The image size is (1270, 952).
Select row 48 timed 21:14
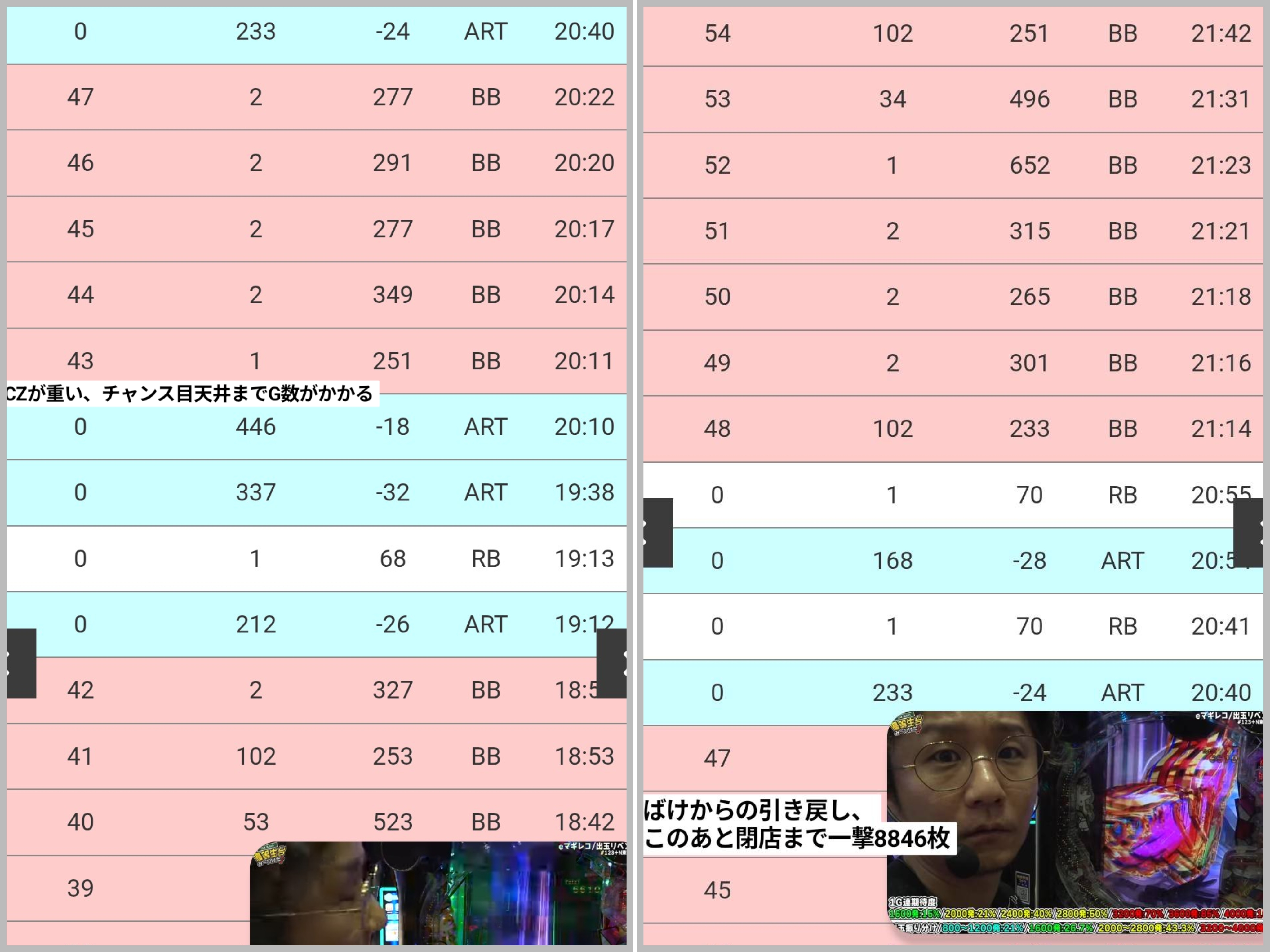953,429
